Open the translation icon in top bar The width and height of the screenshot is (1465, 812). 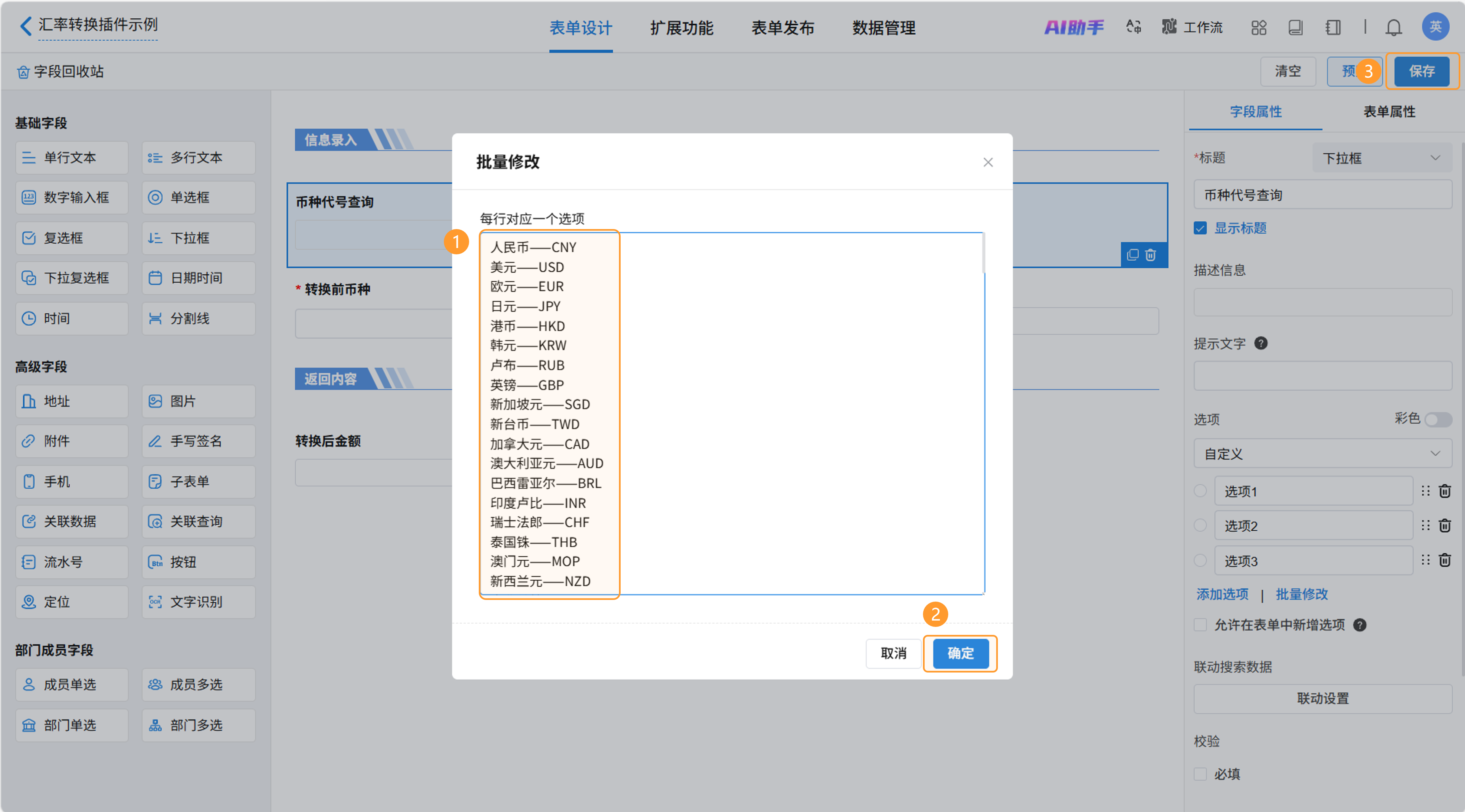1133,27
